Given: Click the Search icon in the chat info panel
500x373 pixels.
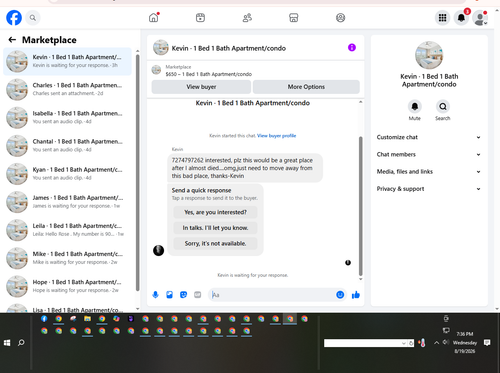Looking at the screenshot, I should pyautogui.click(x=443, y=107).
